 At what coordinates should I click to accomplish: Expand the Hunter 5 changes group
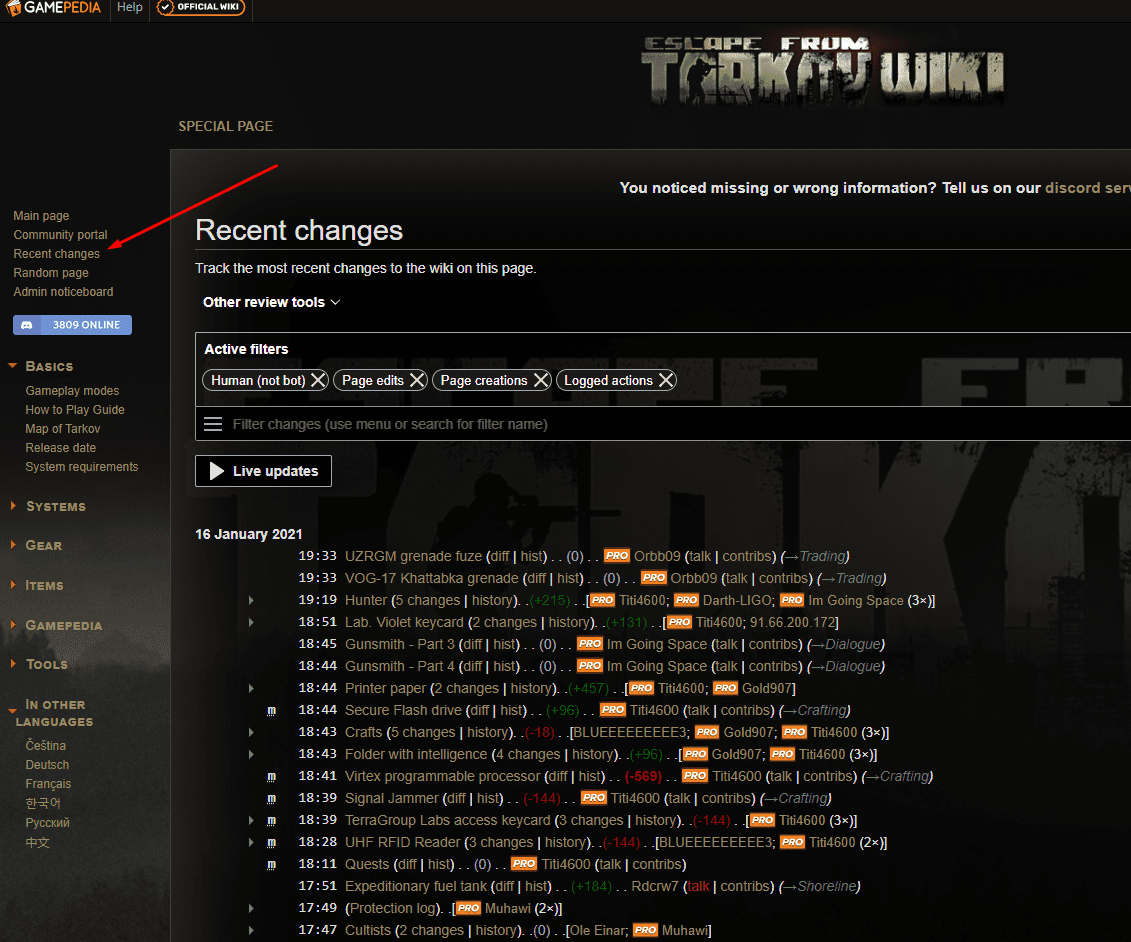coord(251,600)
